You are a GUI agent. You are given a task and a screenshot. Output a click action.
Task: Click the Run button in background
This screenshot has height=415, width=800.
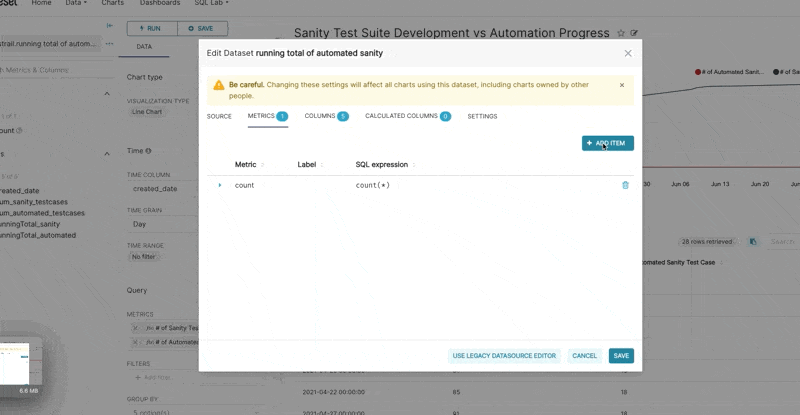tap(152, 29)
